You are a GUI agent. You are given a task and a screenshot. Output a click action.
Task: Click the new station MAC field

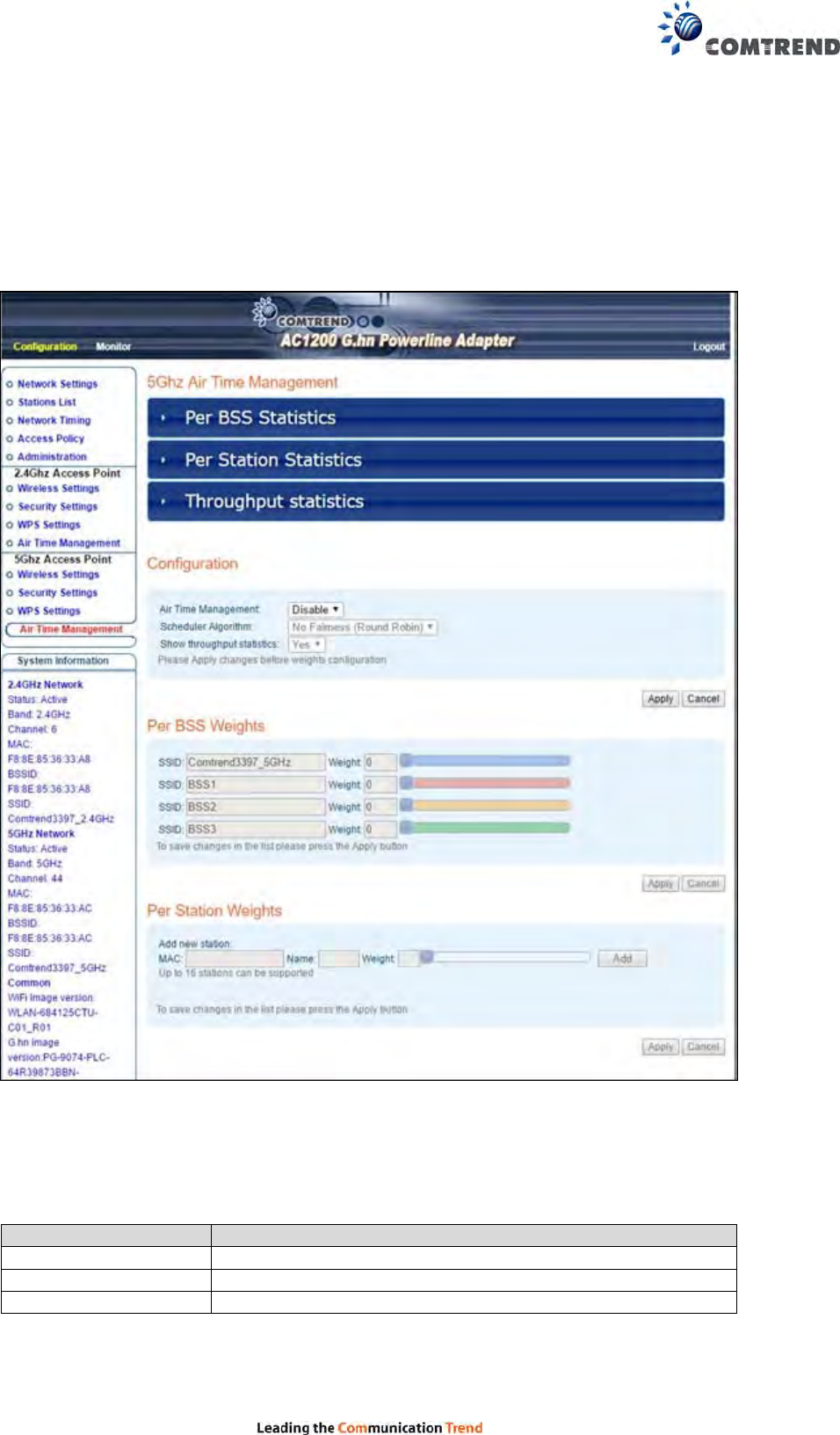click(x=234, y=959)
